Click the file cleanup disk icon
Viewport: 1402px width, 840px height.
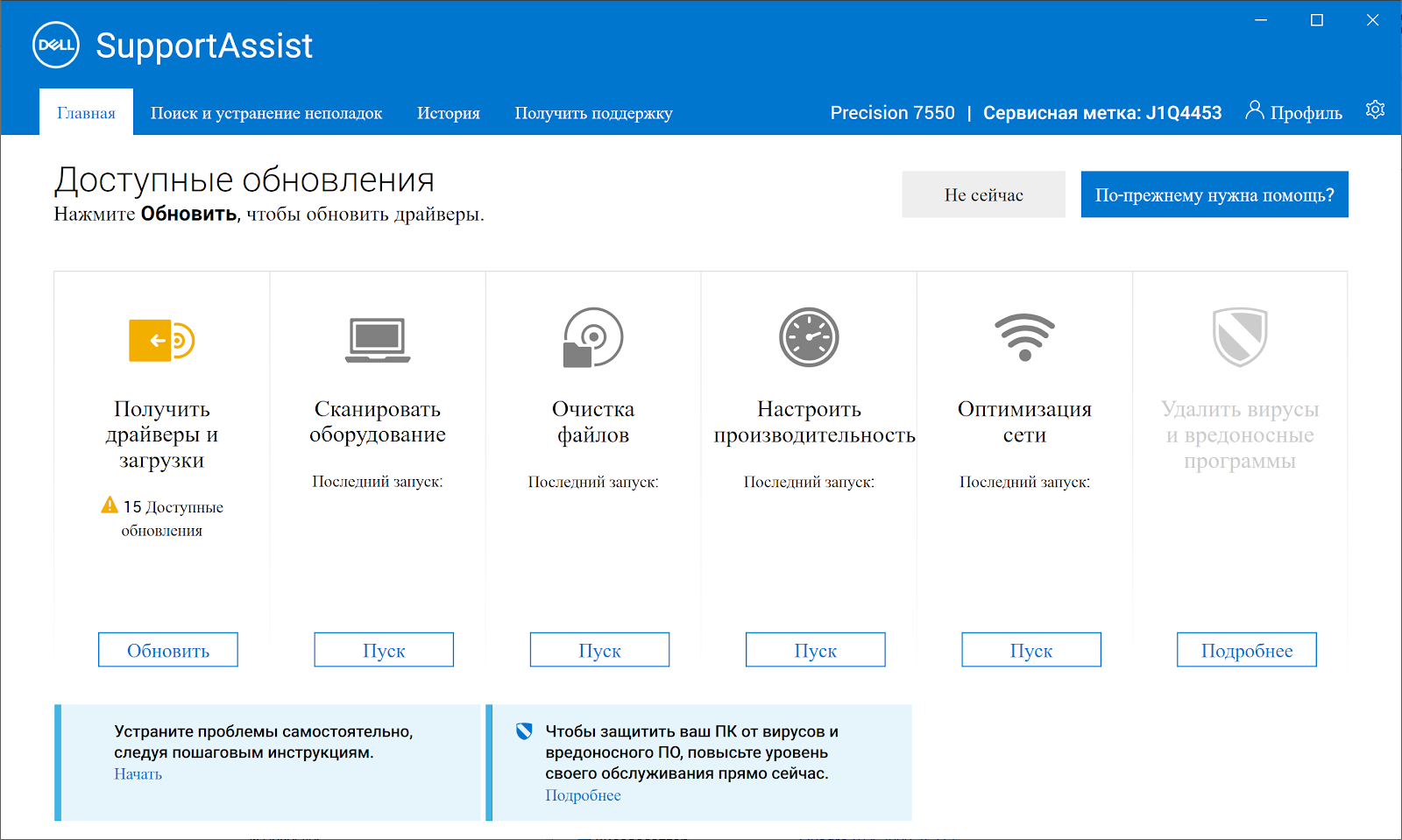click(593, 337)
